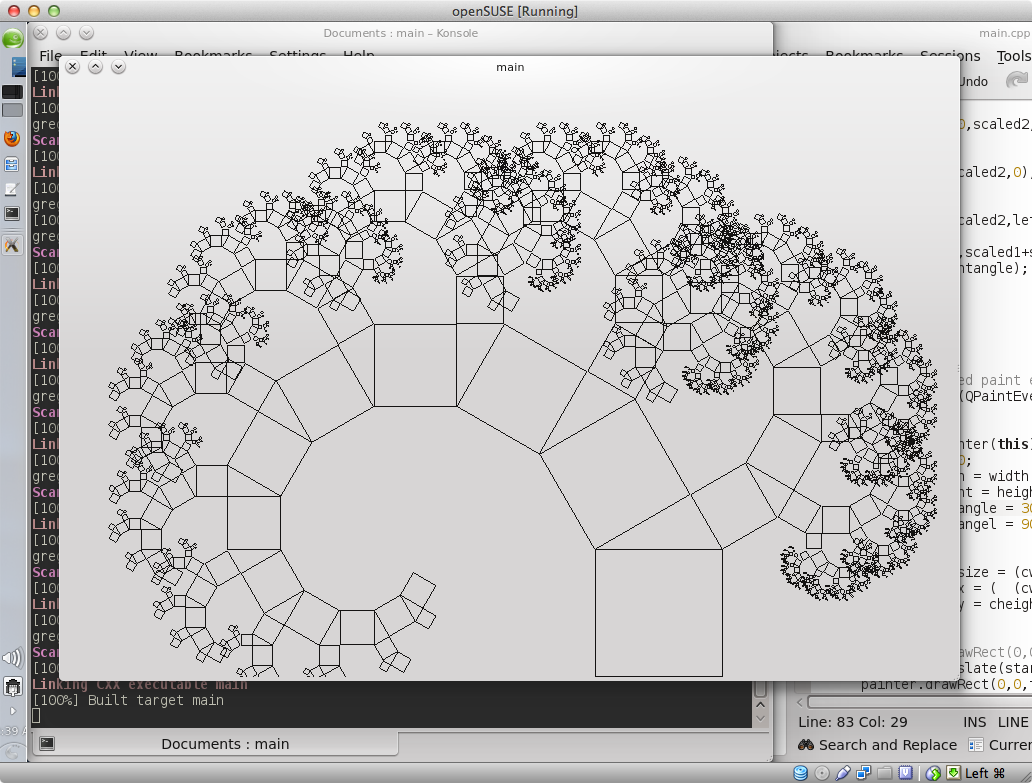Open the Tools menu in editor

tap(1012, 57)
